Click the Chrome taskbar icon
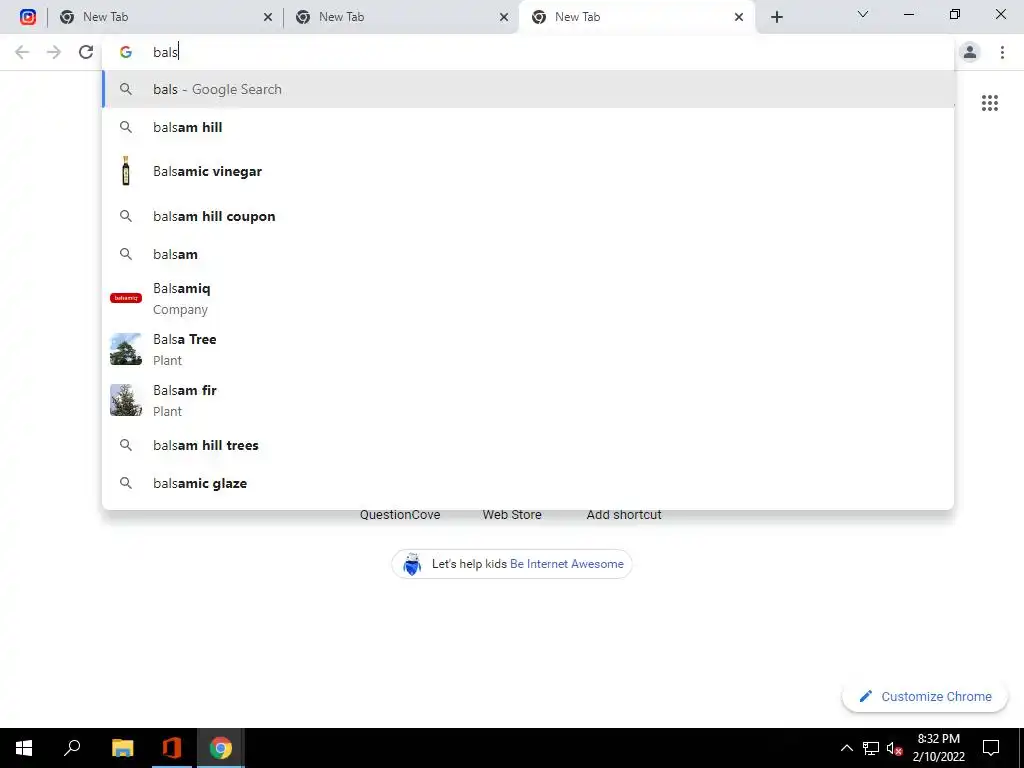Viewport: 1024px width, 768px height. click(x=221, y=748)
